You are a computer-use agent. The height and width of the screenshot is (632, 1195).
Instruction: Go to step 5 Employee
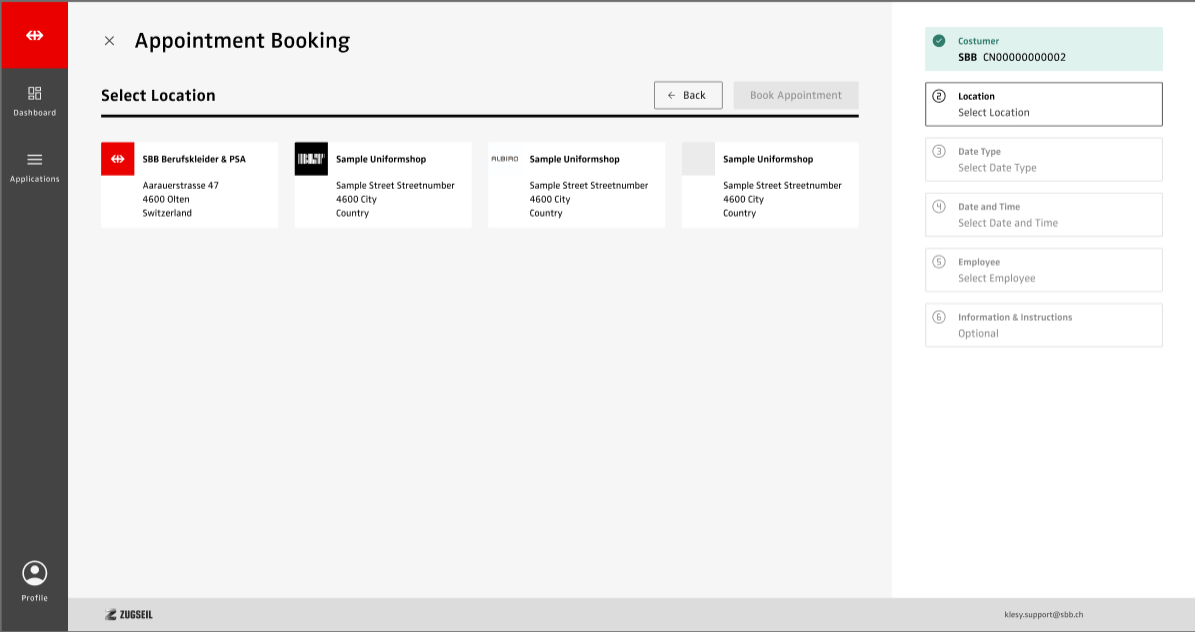(x=1043, y=270)
